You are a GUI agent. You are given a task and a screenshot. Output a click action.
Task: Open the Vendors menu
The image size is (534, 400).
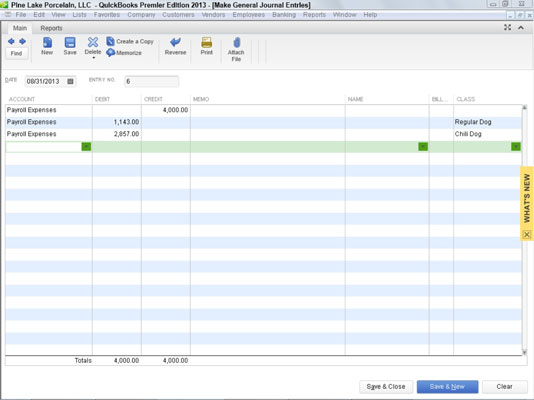click(x=213, y=15)
